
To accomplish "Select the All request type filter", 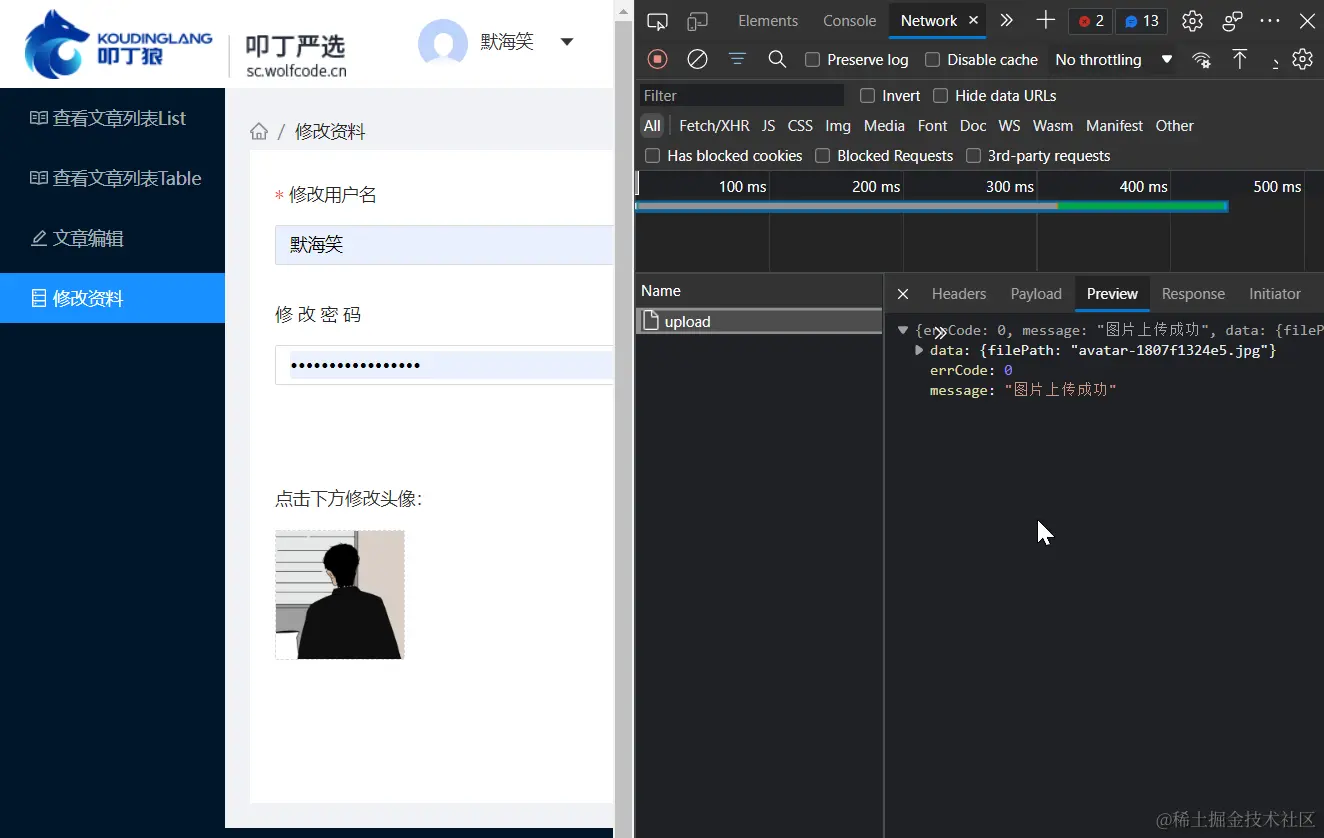I will click(x=652, y=126).
